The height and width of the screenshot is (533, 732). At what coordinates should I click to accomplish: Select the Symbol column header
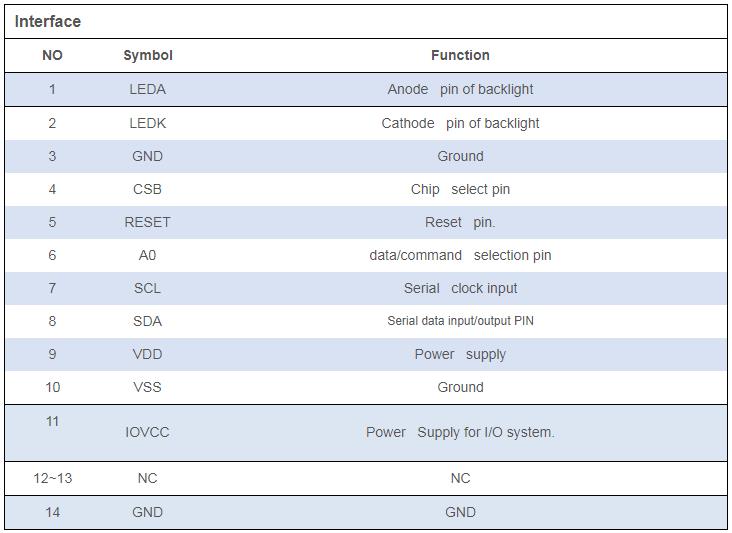[x=148, y=56]
